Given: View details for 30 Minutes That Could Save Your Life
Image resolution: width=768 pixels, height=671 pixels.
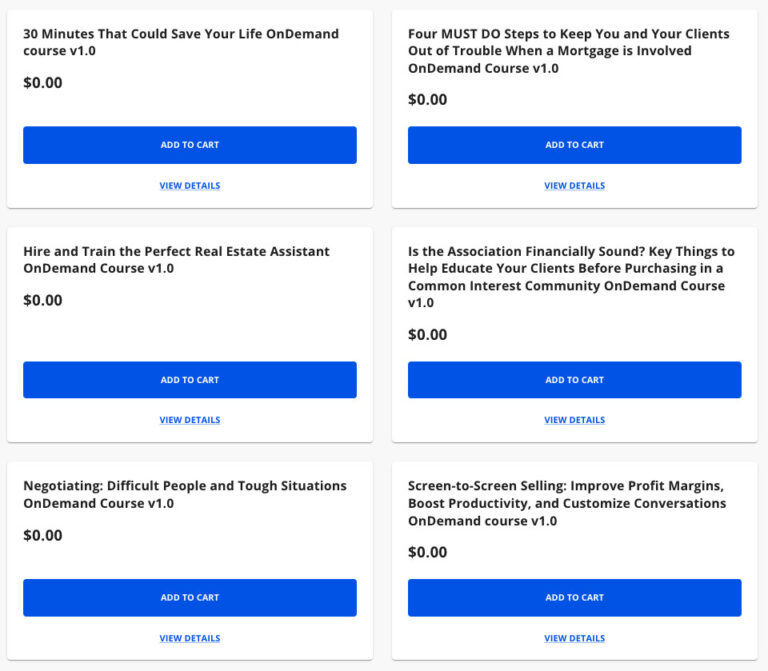Looking at the screenshot, I should 190,186.
